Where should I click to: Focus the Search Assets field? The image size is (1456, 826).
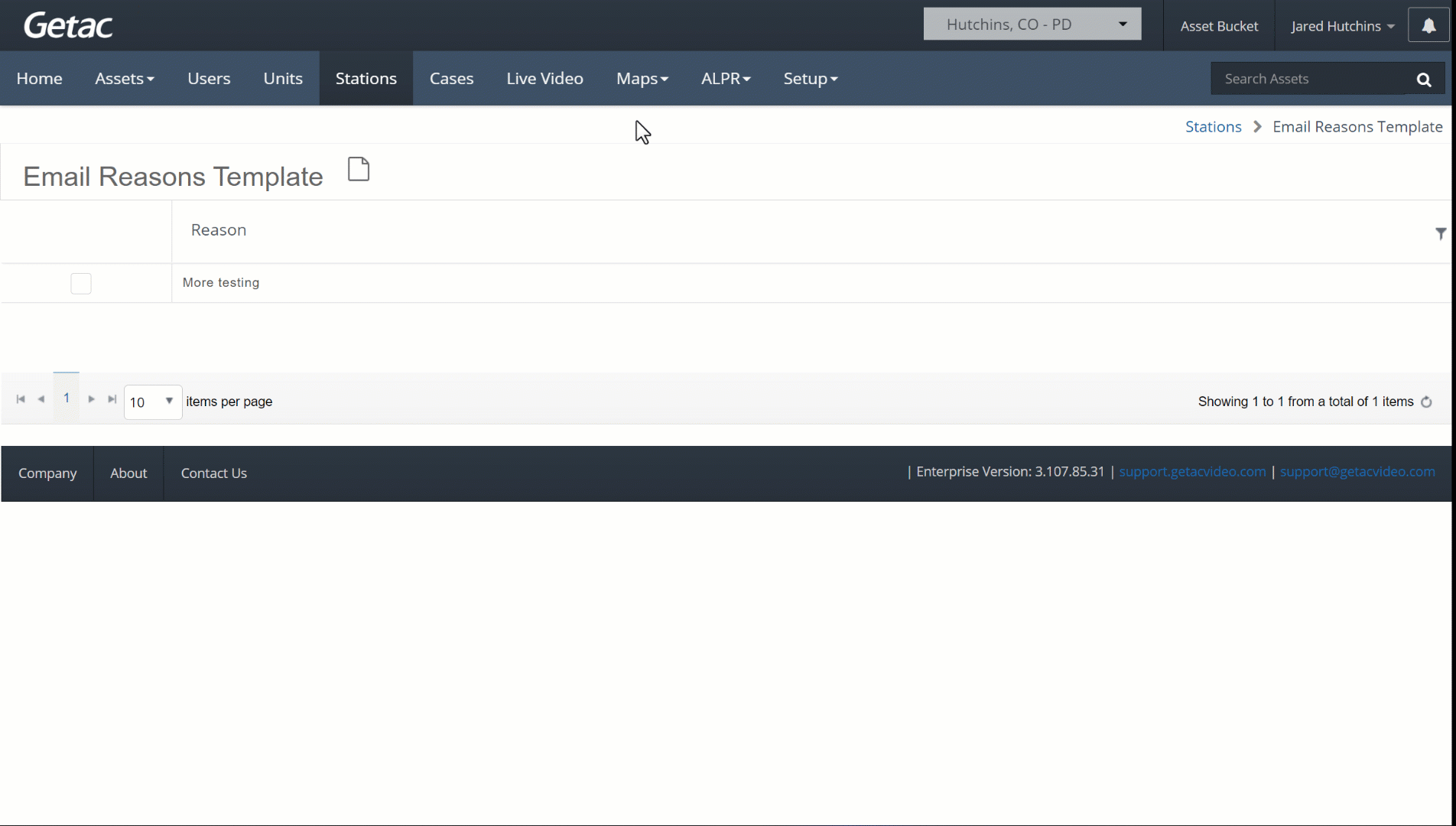click(1309, 79)
